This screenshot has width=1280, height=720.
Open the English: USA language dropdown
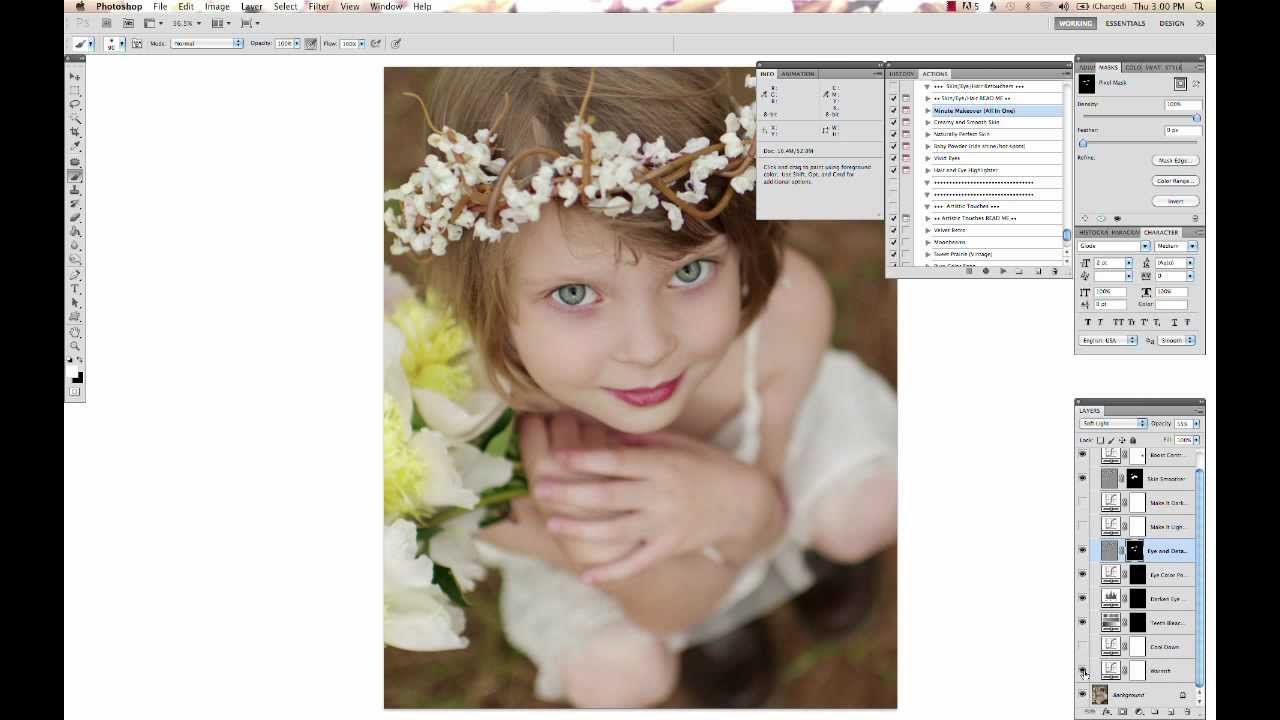click(1108, 341)
